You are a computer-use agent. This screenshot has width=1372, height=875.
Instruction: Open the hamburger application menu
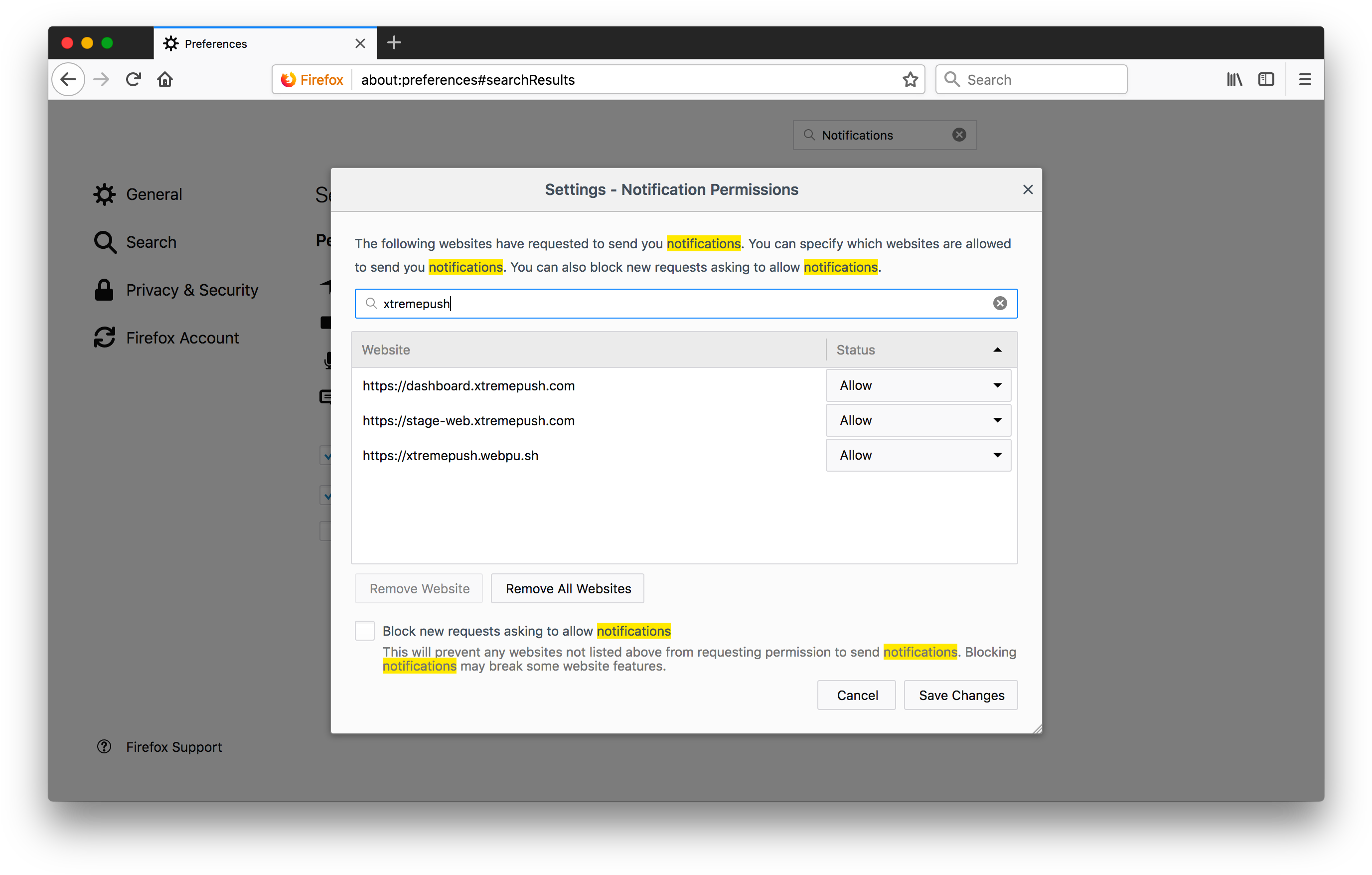click(1305, 79)
